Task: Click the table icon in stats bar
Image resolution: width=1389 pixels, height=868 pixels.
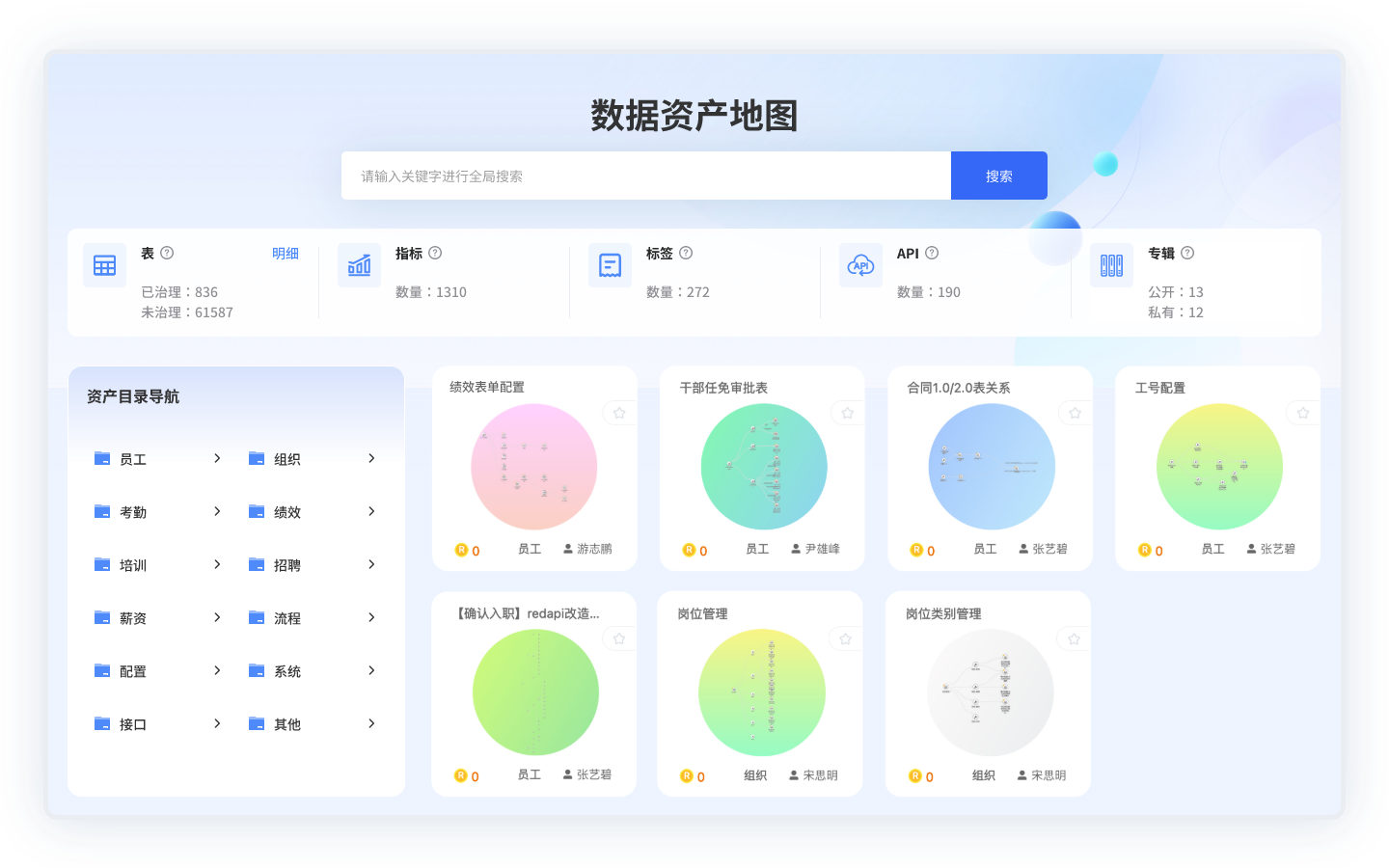Action: click(104, 265)
